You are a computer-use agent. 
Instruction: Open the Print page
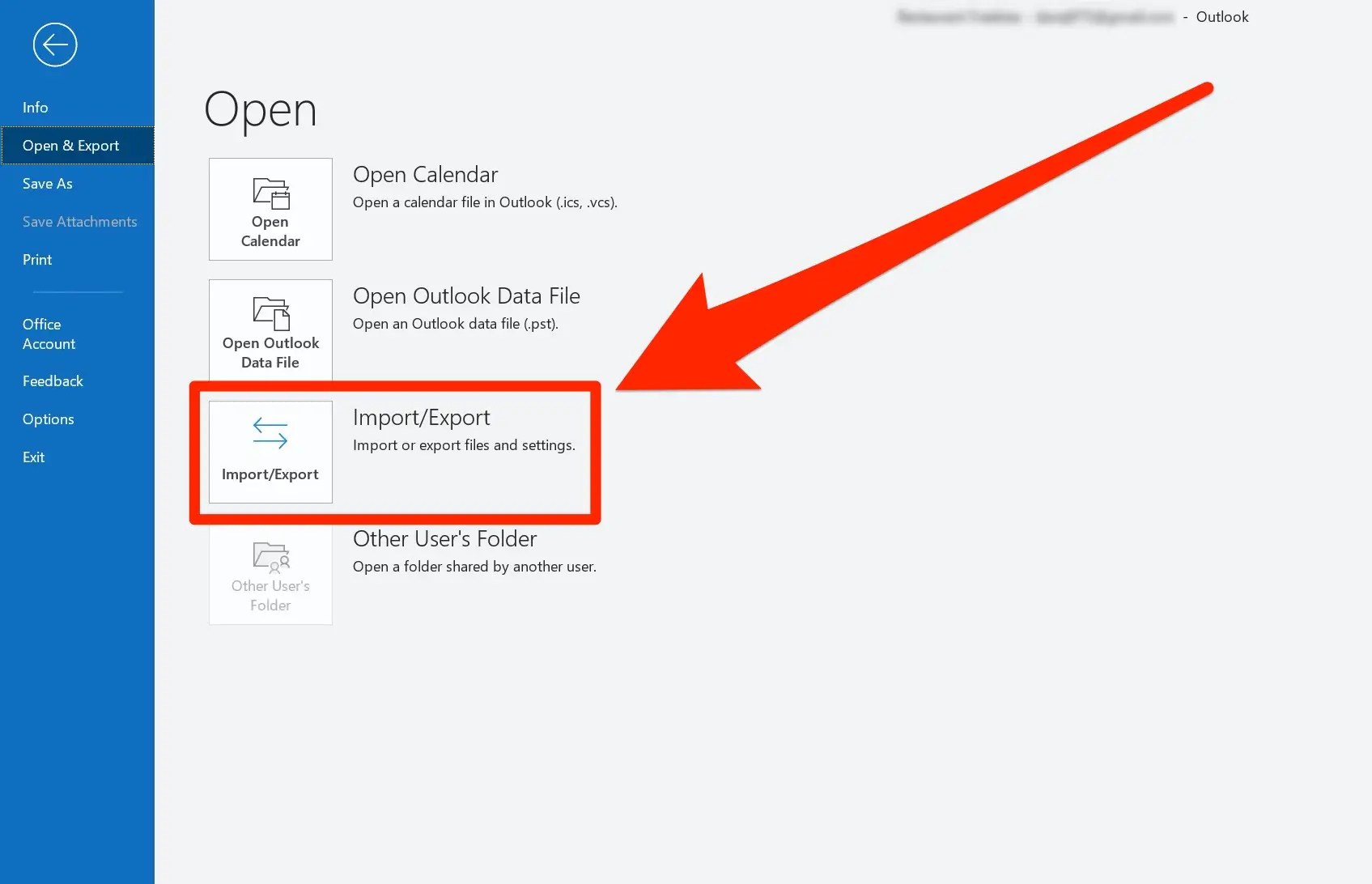point(37,260)
